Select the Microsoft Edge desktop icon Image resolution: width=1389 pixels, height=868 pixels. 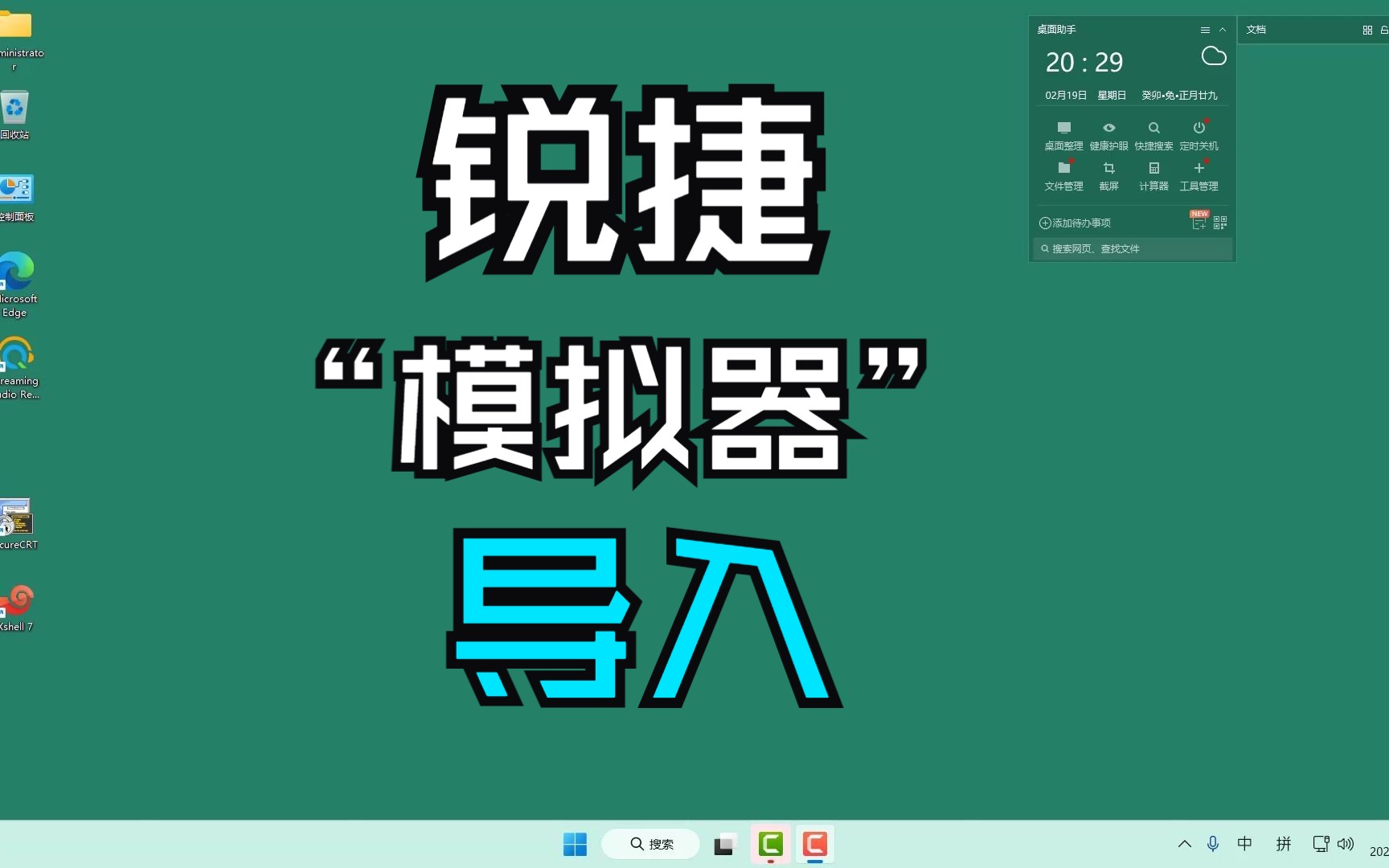coord(18,284)
